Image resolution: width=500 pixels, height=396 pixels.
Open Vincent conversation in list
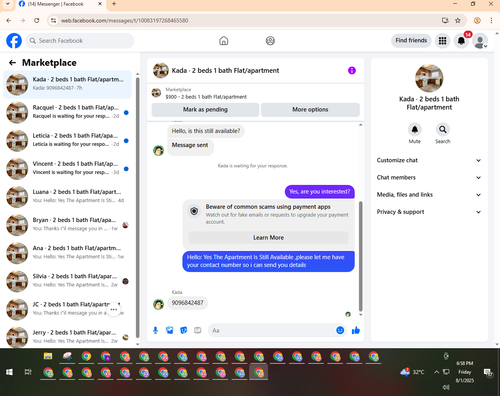[67, 169]
